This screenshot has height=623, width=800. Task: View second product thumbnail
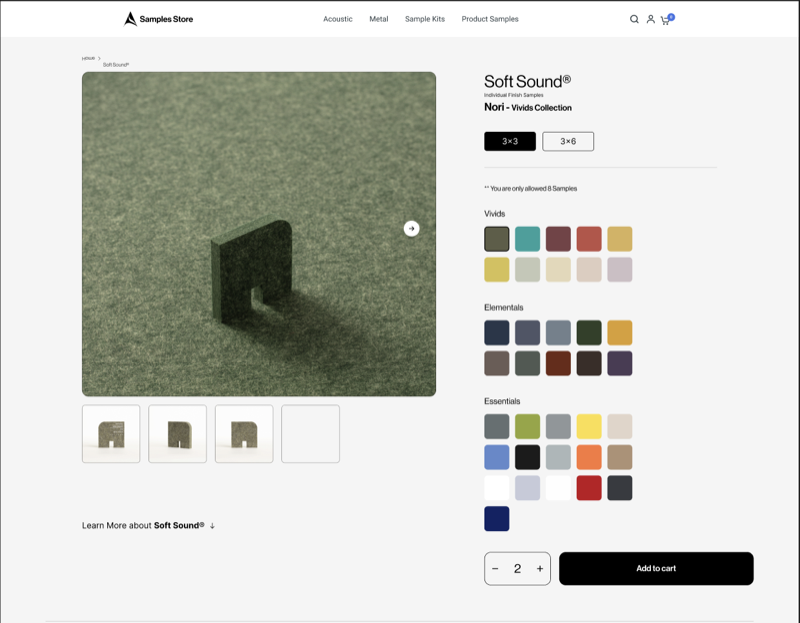click(x=178, y=434)
